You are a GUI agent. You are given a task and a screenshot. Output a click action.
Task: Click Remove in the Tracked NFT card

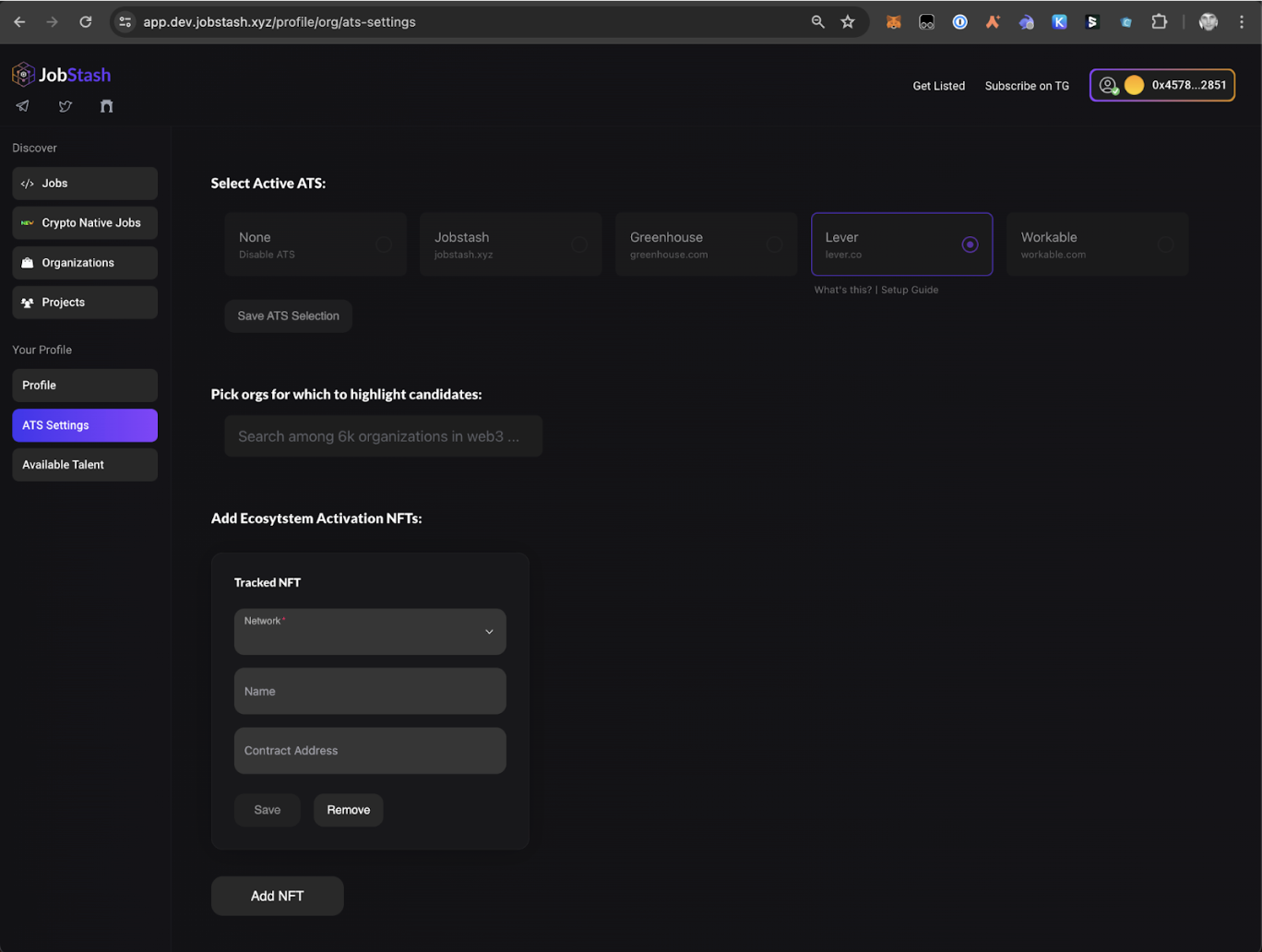point(349,810)
